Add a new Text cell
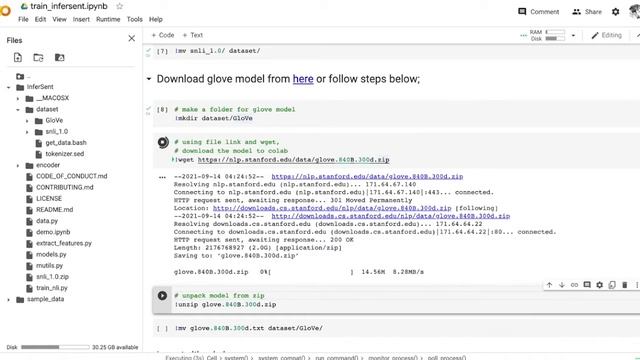 pyautogui.click(x=192, y=35)
